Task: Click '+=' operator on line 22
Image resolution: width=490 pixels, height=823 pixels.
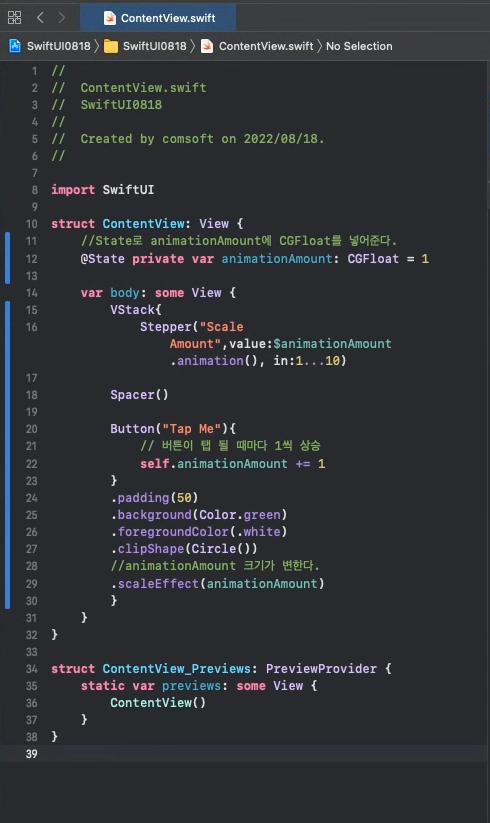Action: point(303,464)
